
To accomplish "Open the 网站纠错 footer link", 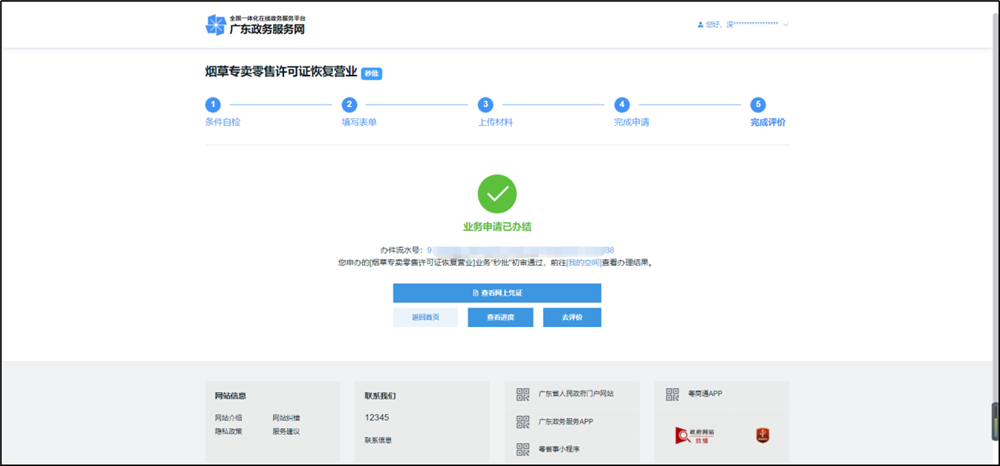I will tap(286, 418).
